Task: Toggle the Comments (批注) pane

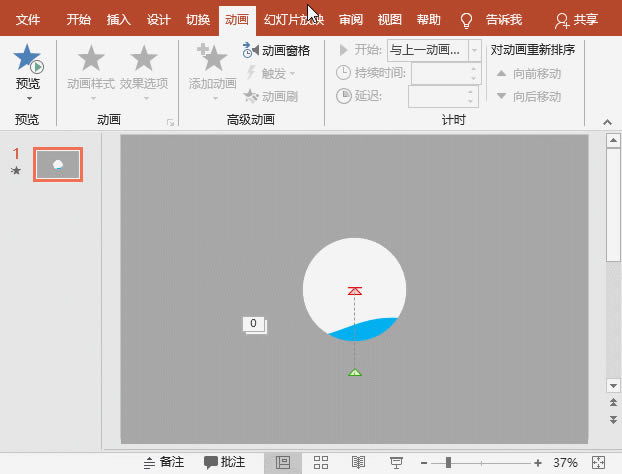Action: (x=225, y=462)
